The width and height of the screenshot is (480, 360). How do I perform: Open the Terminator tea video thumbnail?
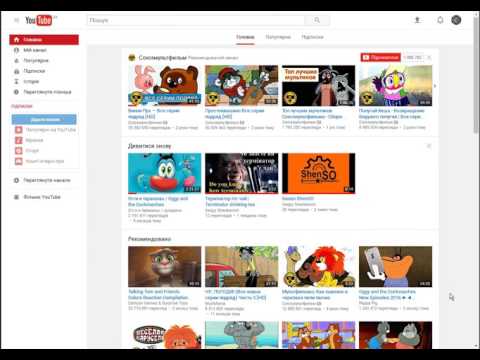click(x=241, y=173)
